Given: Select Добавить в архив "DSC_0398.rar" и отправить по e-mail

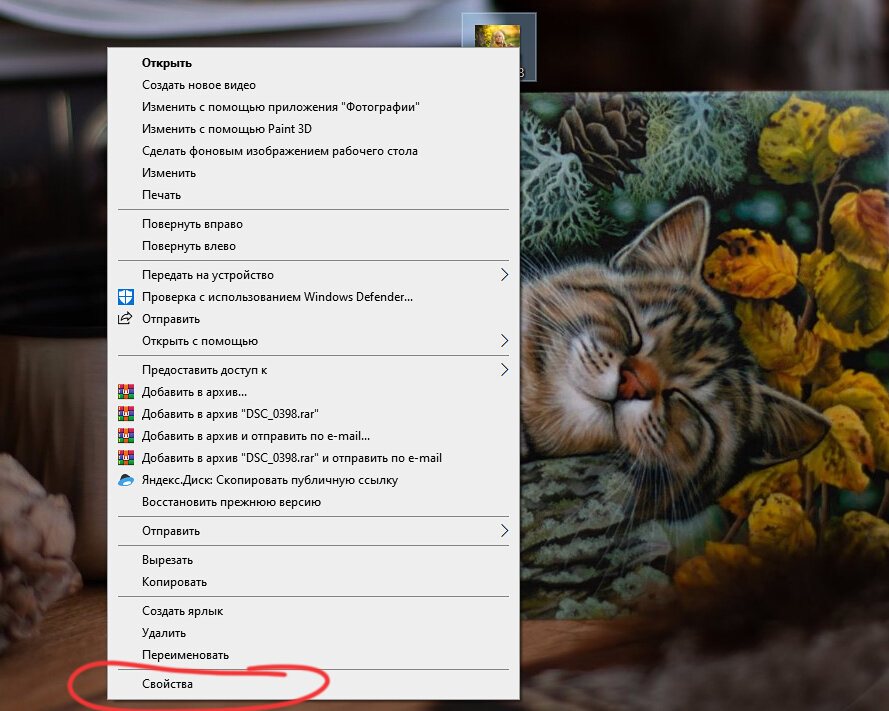Looking at the screenshot, I should 313,458.
